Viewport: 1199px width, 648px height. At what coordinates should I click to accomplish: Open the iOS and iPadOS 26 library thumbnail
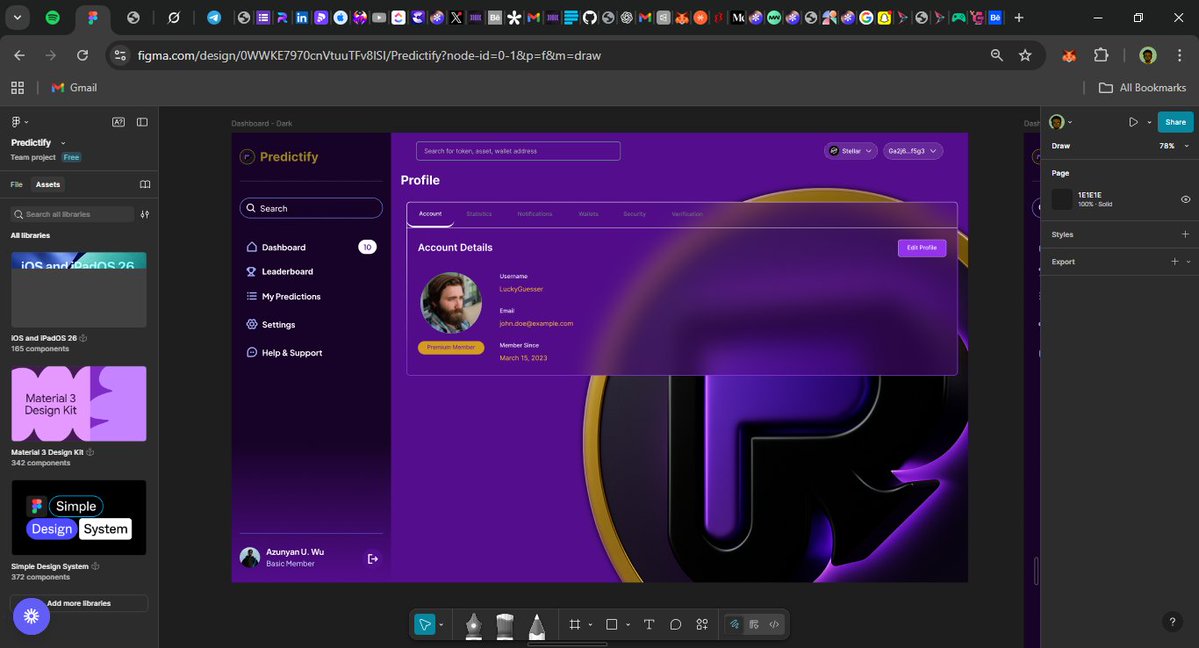click(x=79, y=290)
